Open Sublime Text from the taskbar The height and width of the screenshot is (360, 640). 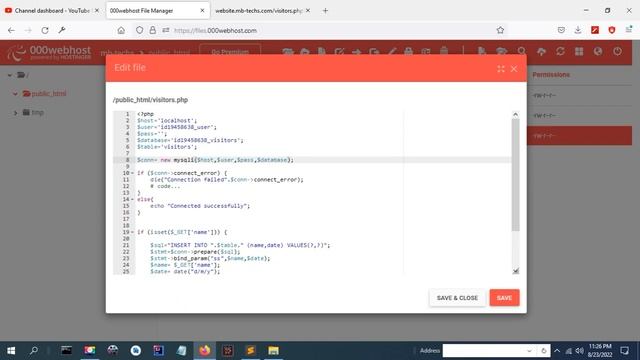point(251,351)
